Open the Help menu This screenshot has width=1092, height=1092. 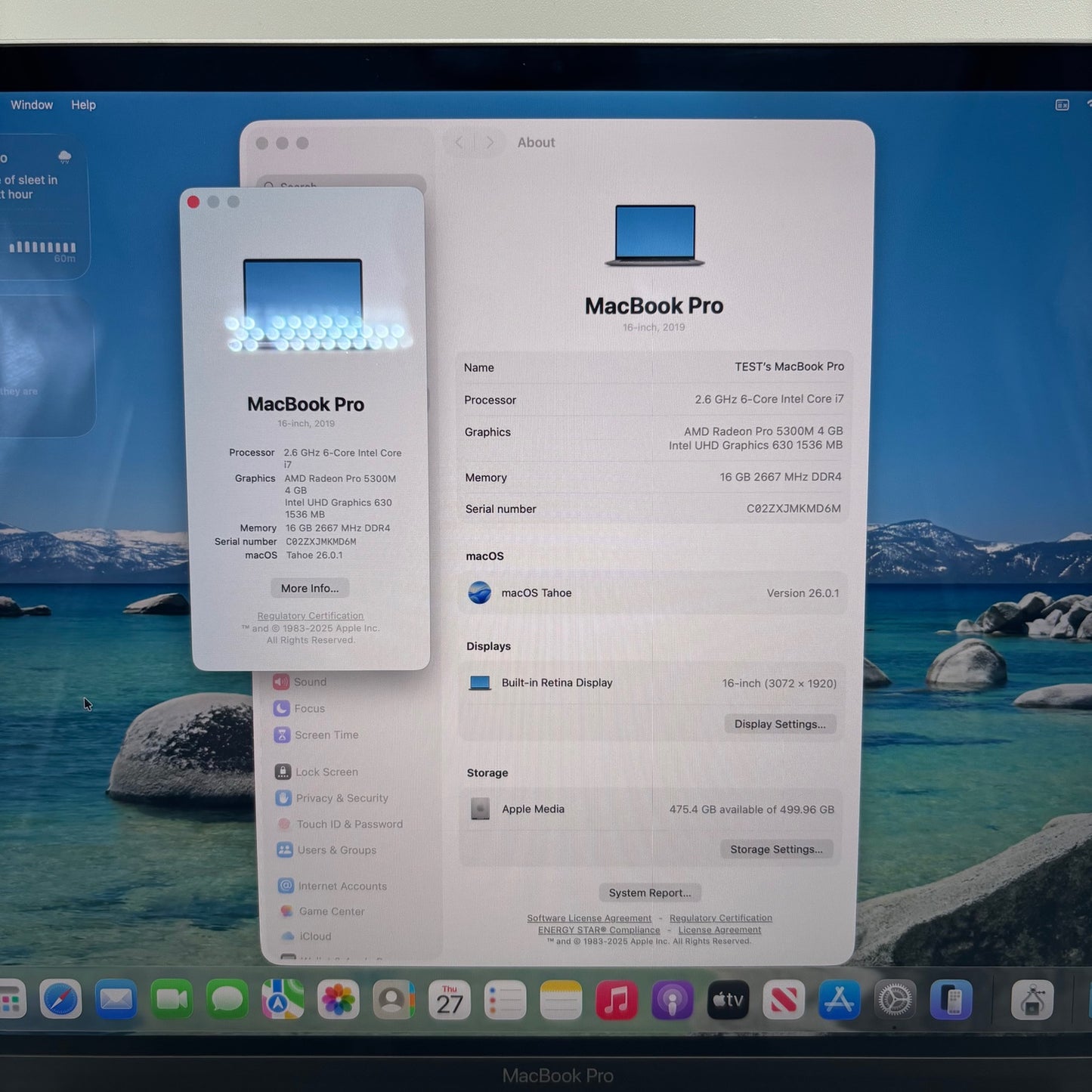click(x=83, y=105)
